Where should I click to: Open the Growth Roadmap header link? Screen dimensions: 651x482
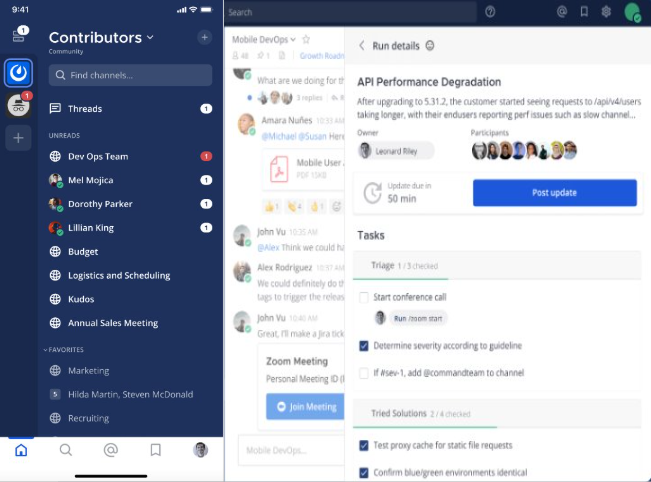322,56
